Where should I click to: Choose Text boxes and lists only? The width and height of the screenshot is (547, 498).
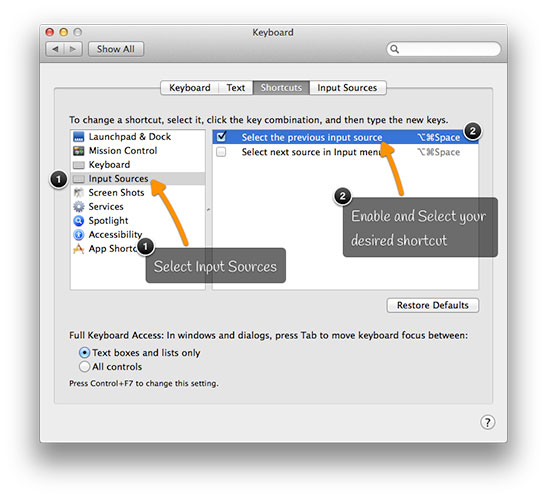(84, 353)
